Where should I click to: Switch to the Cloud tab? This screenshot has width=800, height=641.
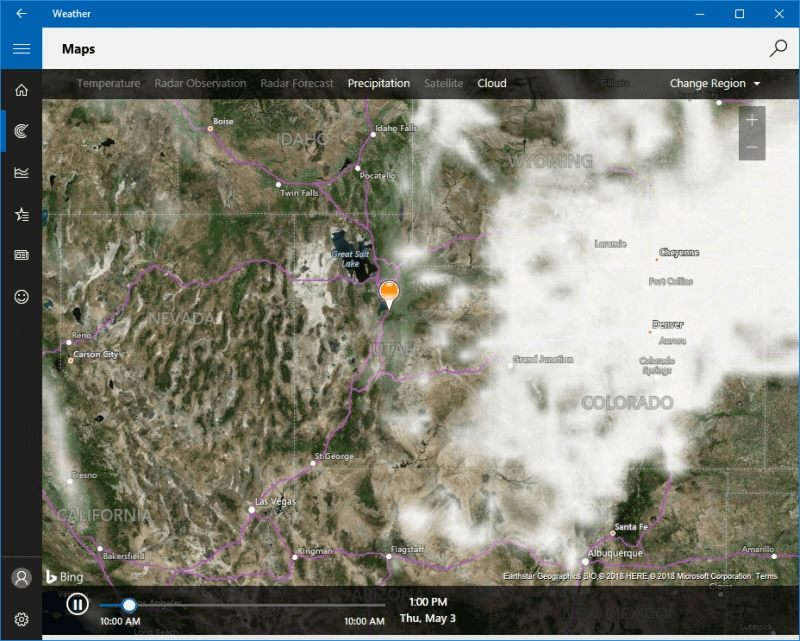(492, 83)
